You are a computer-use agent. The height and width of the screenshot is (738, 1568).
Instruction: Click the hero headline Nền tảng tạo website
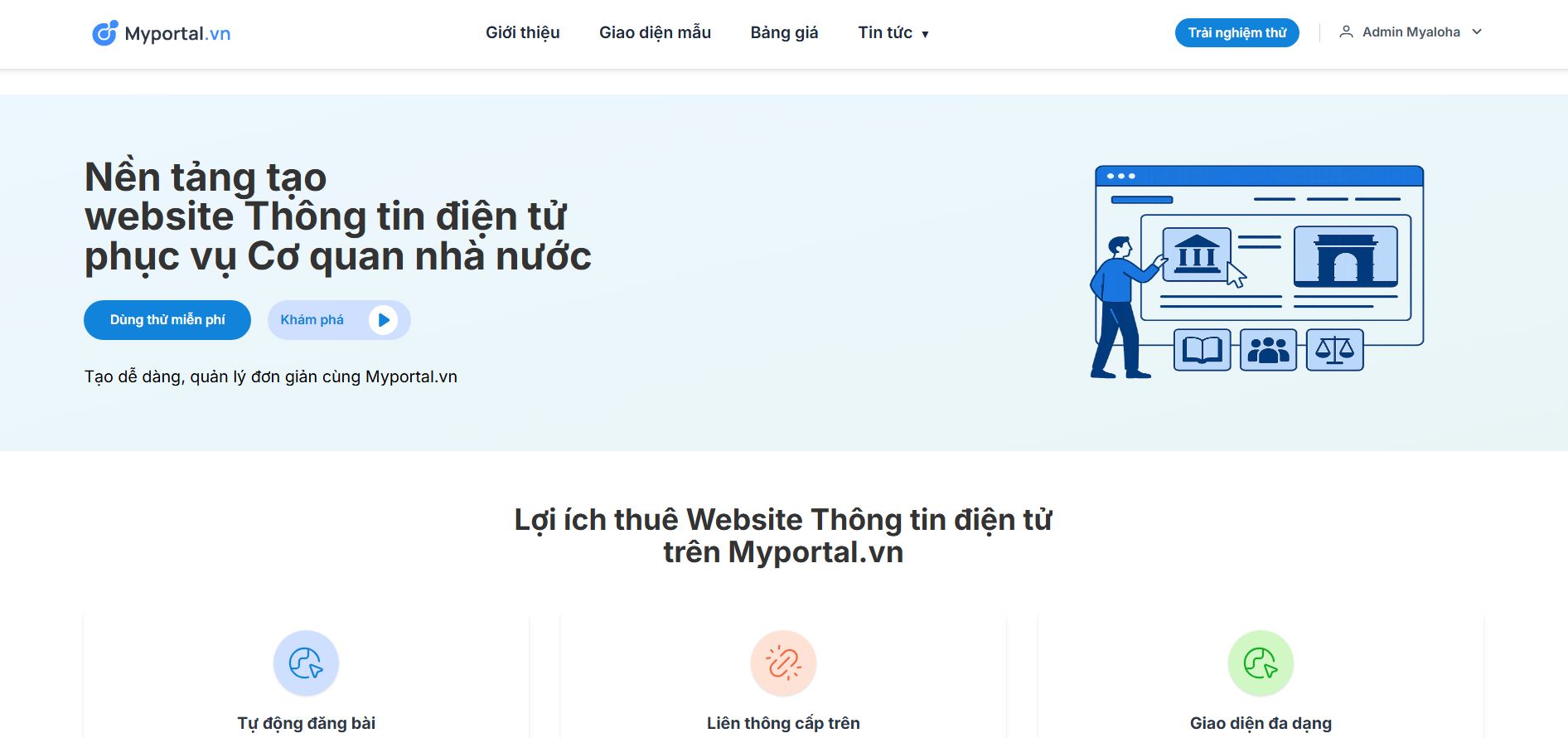338,216
